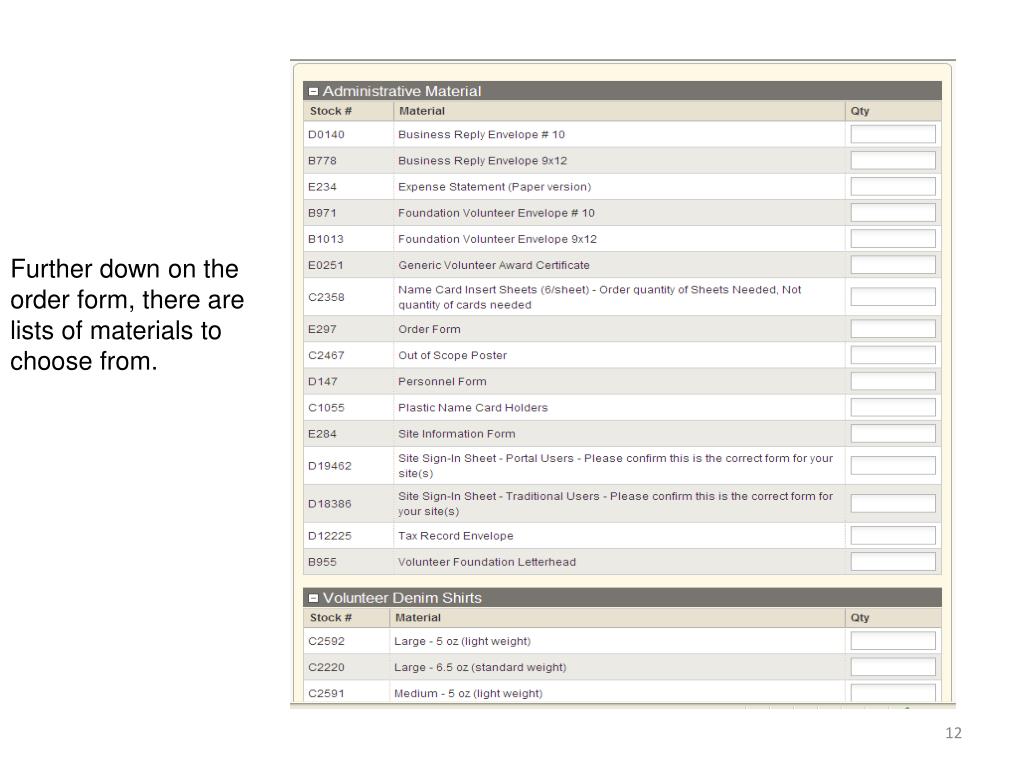Select stock number B1013

point(325,239)
